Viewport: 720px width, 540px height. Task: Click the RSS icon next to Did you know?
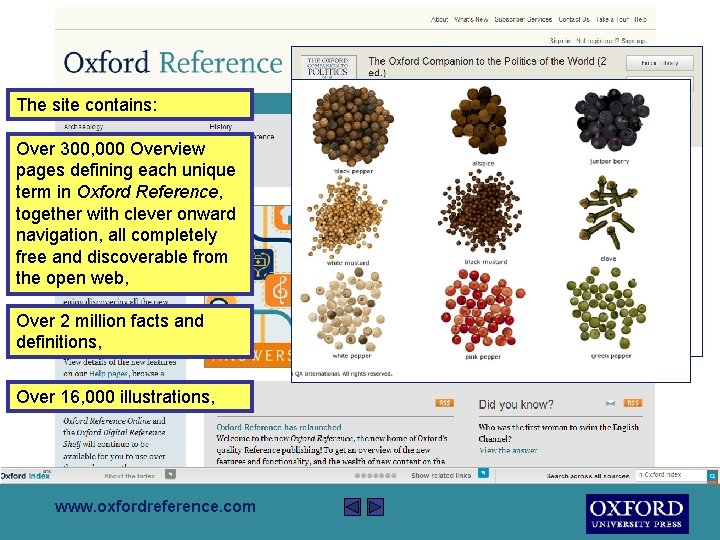click(633, 403)
